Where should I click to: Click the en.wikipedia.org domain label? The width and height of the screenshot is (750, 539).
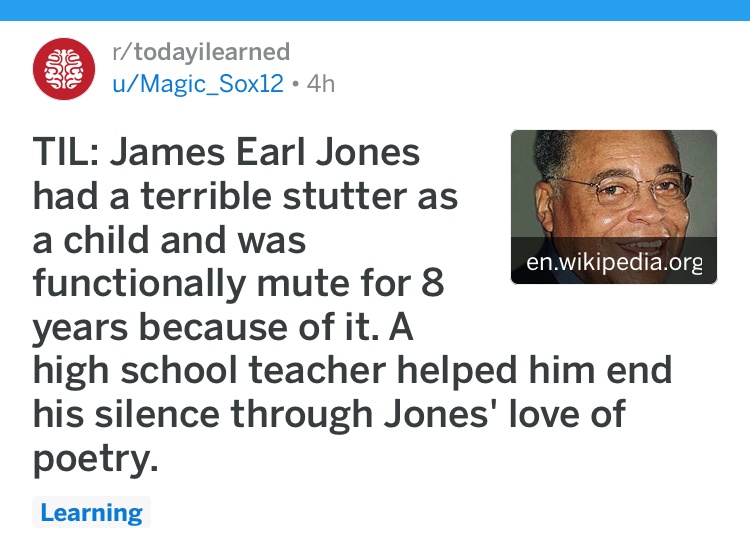coord(614,262)
